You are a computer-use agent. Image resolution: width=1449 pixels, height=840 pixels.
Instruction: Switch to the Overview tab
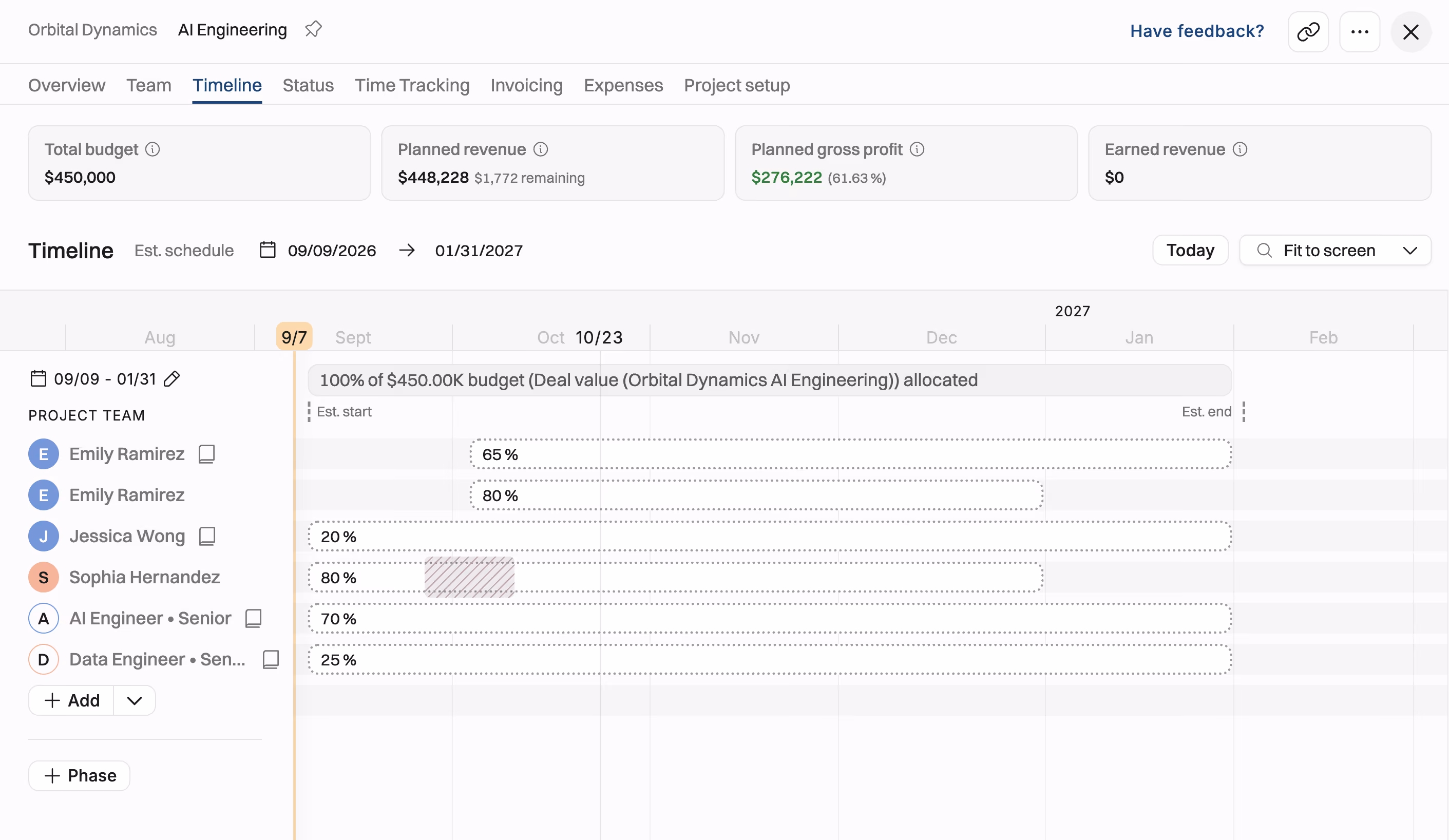[x=67, y=85]
